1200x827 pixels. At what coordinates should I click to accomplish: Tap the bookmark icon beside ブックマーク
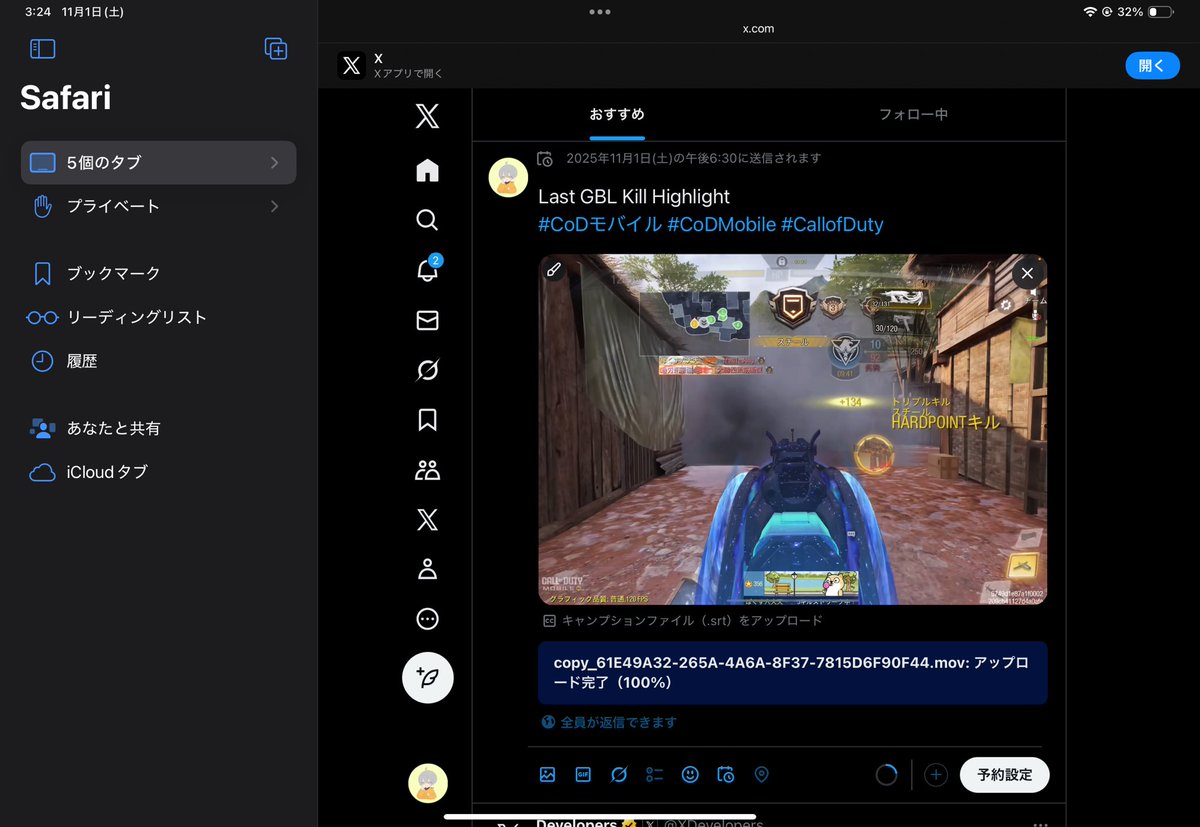point(42,273)
